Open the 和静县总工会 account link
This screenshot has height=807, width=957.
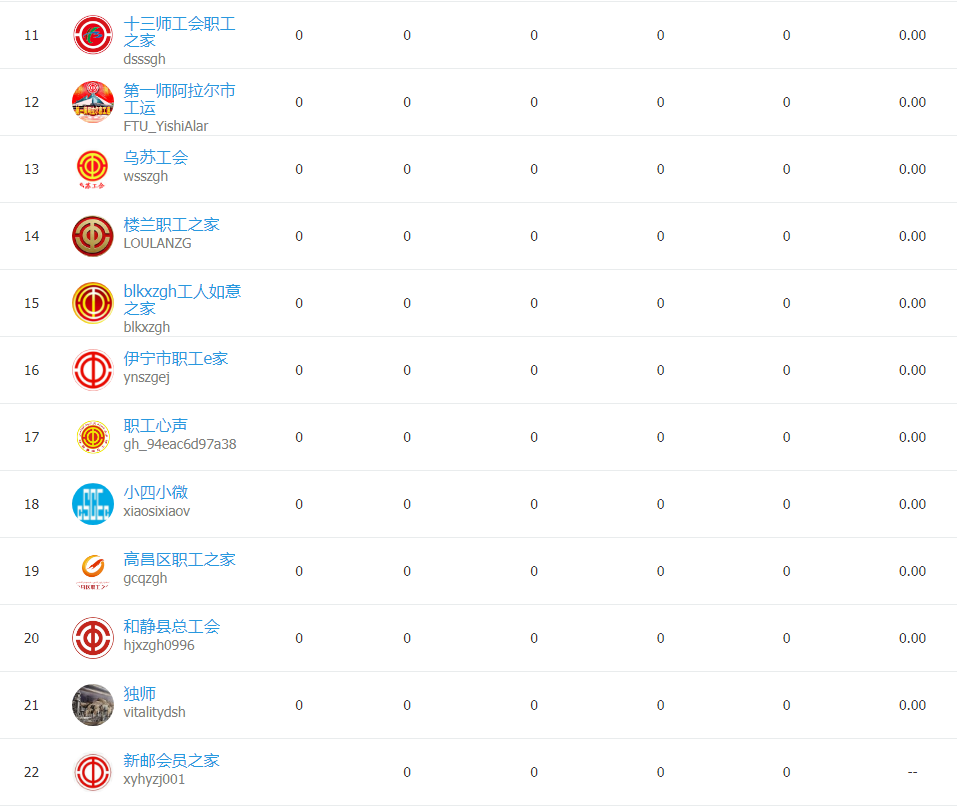[172, 626]
